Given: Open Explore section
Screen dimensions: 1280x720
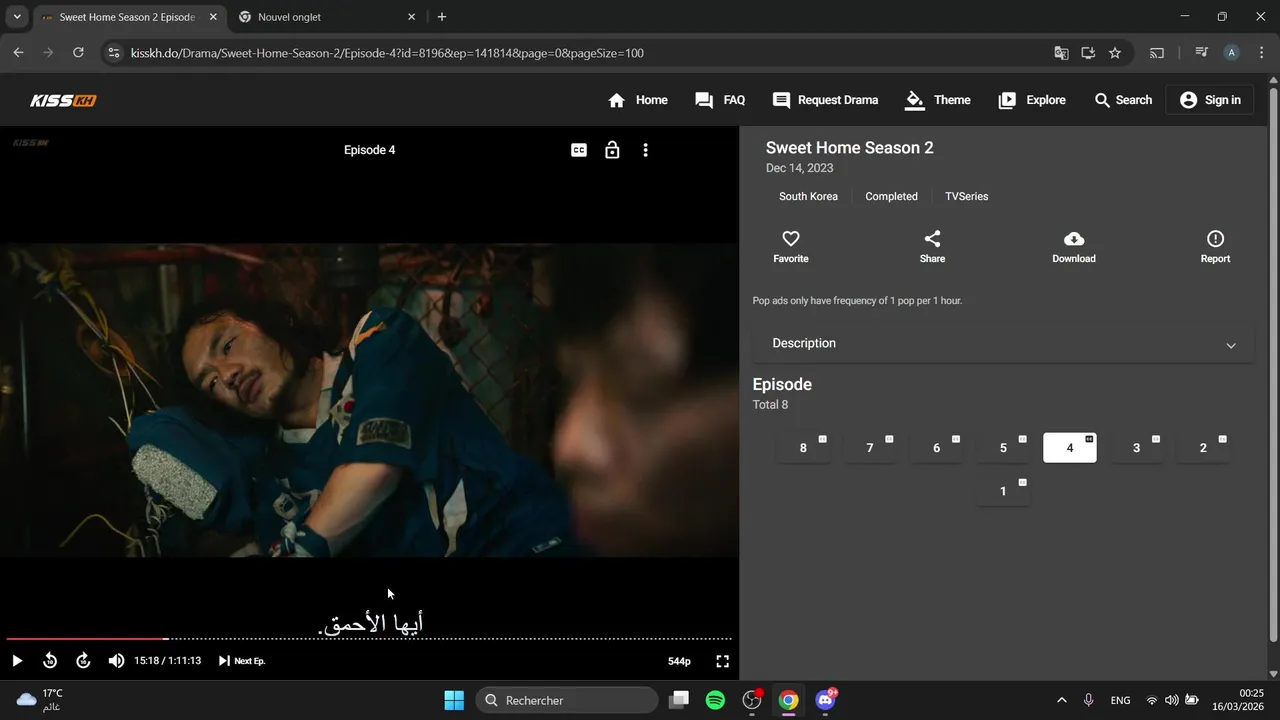Looking at the screenshot, I should click(x=1032, y=100).
